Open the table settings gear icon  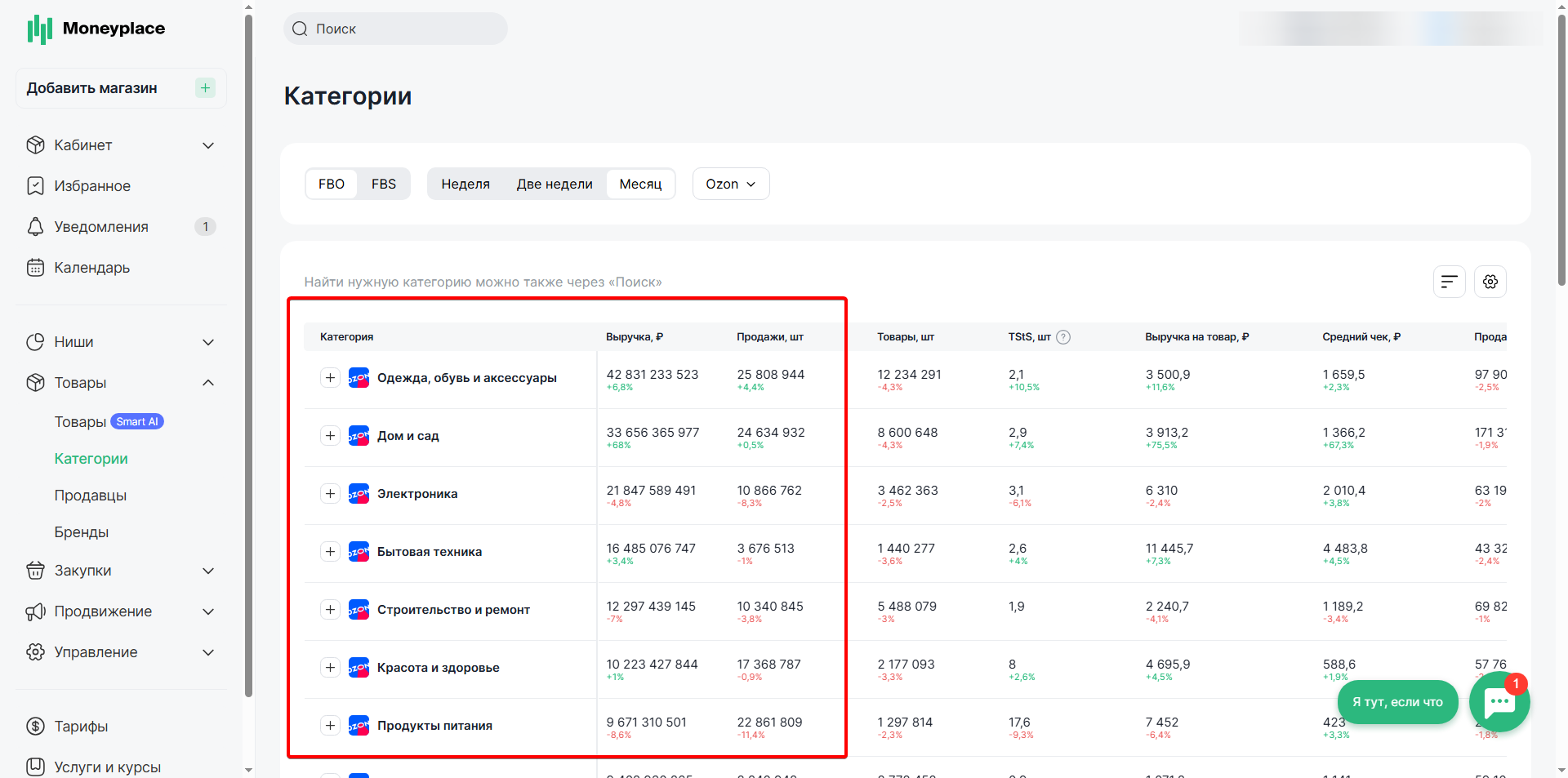click(1490, 282)
